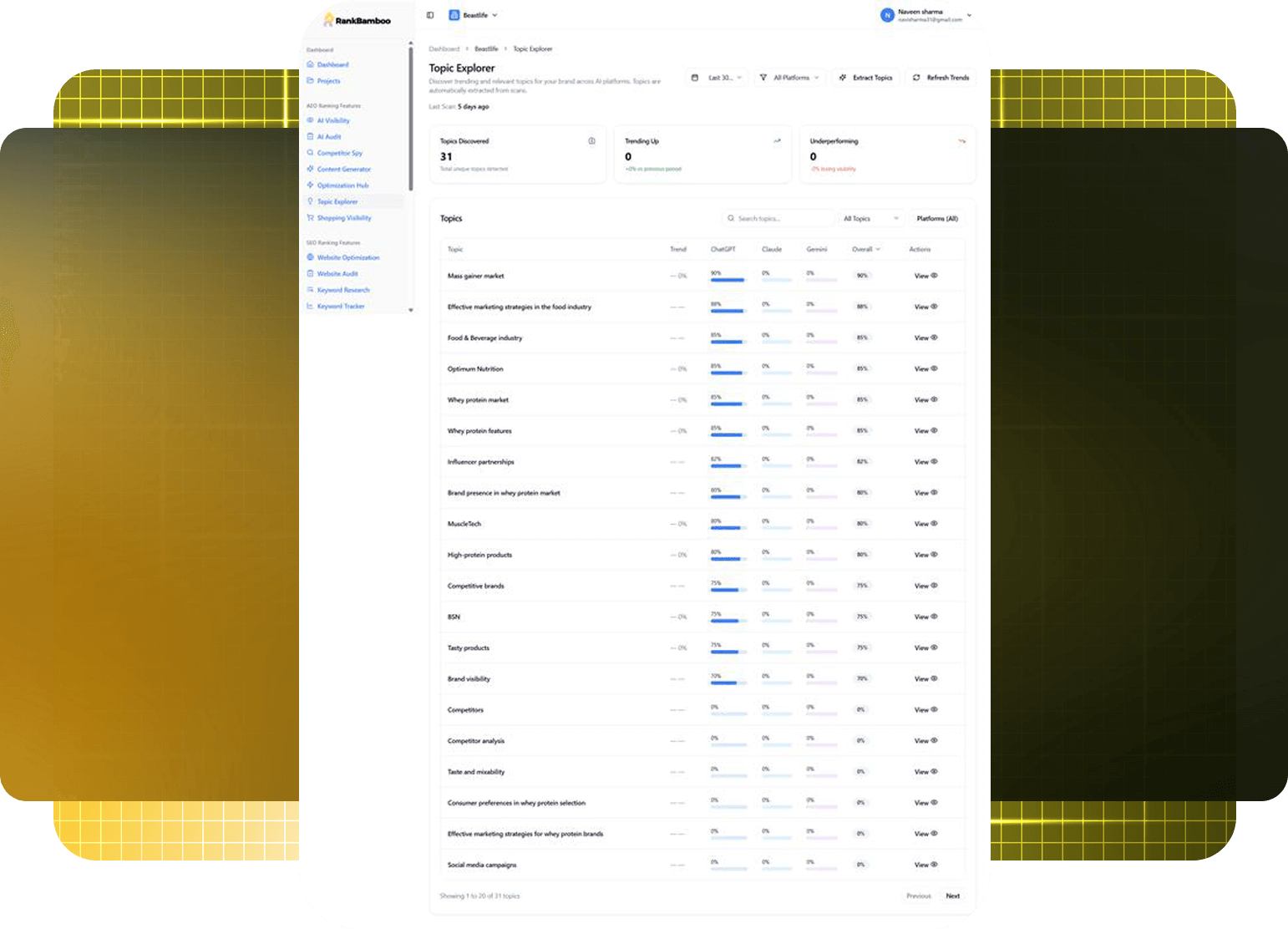Open Keyword Research in the sidebar
This screenshot has height=929, width=1288.
pos(342,290)
